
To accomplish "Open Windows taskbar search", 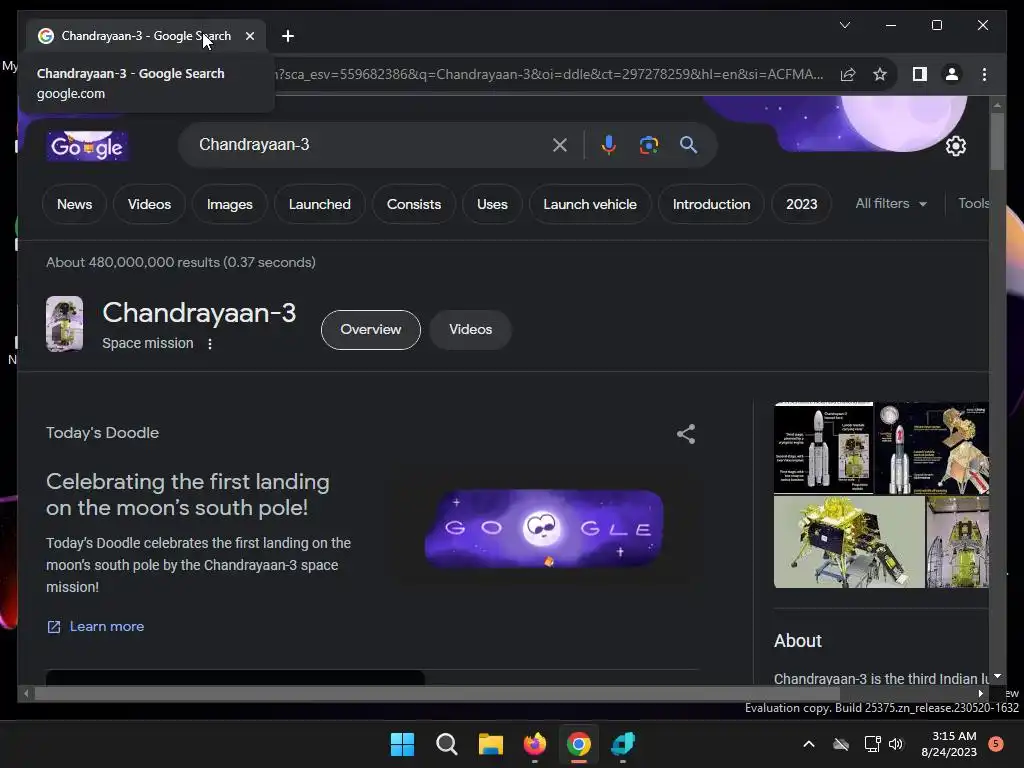I will coord(447,744).
